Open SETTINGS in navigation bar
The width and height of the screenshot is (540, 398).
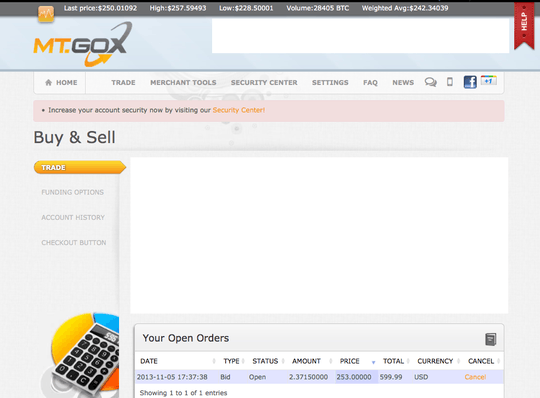[330, 83]
